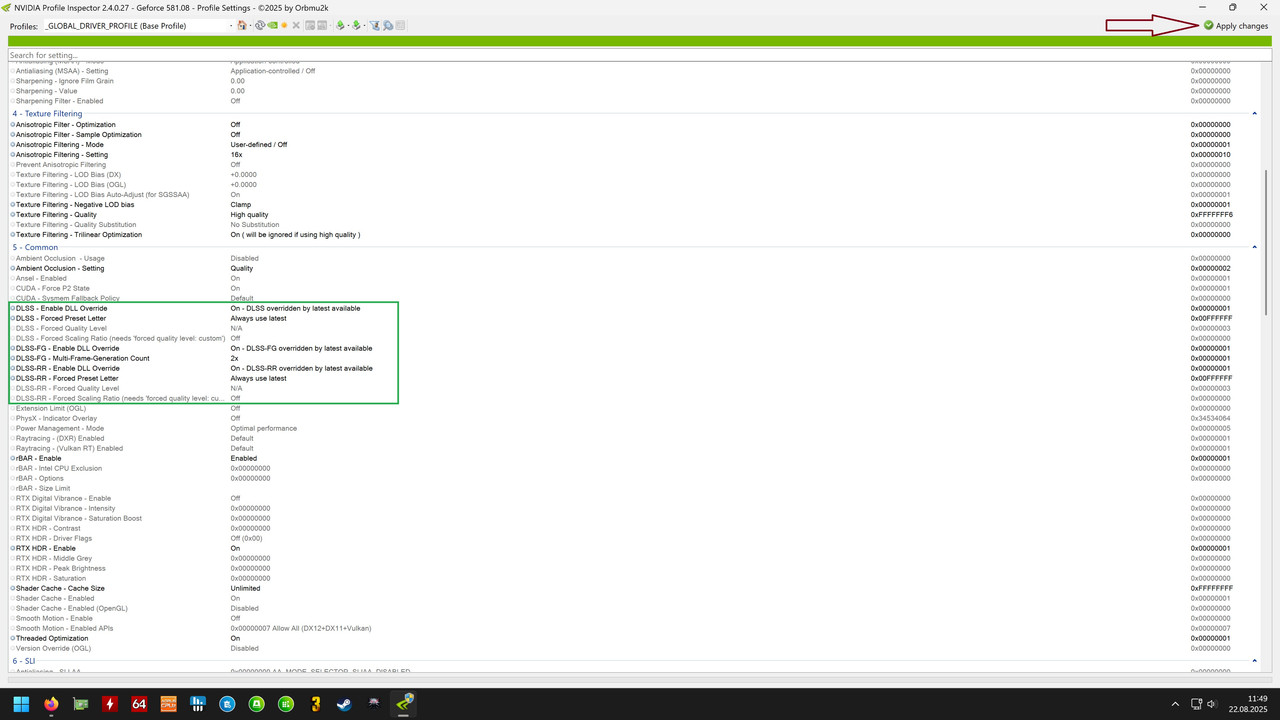Click the Unlimited shader cache value

[245, 588]
